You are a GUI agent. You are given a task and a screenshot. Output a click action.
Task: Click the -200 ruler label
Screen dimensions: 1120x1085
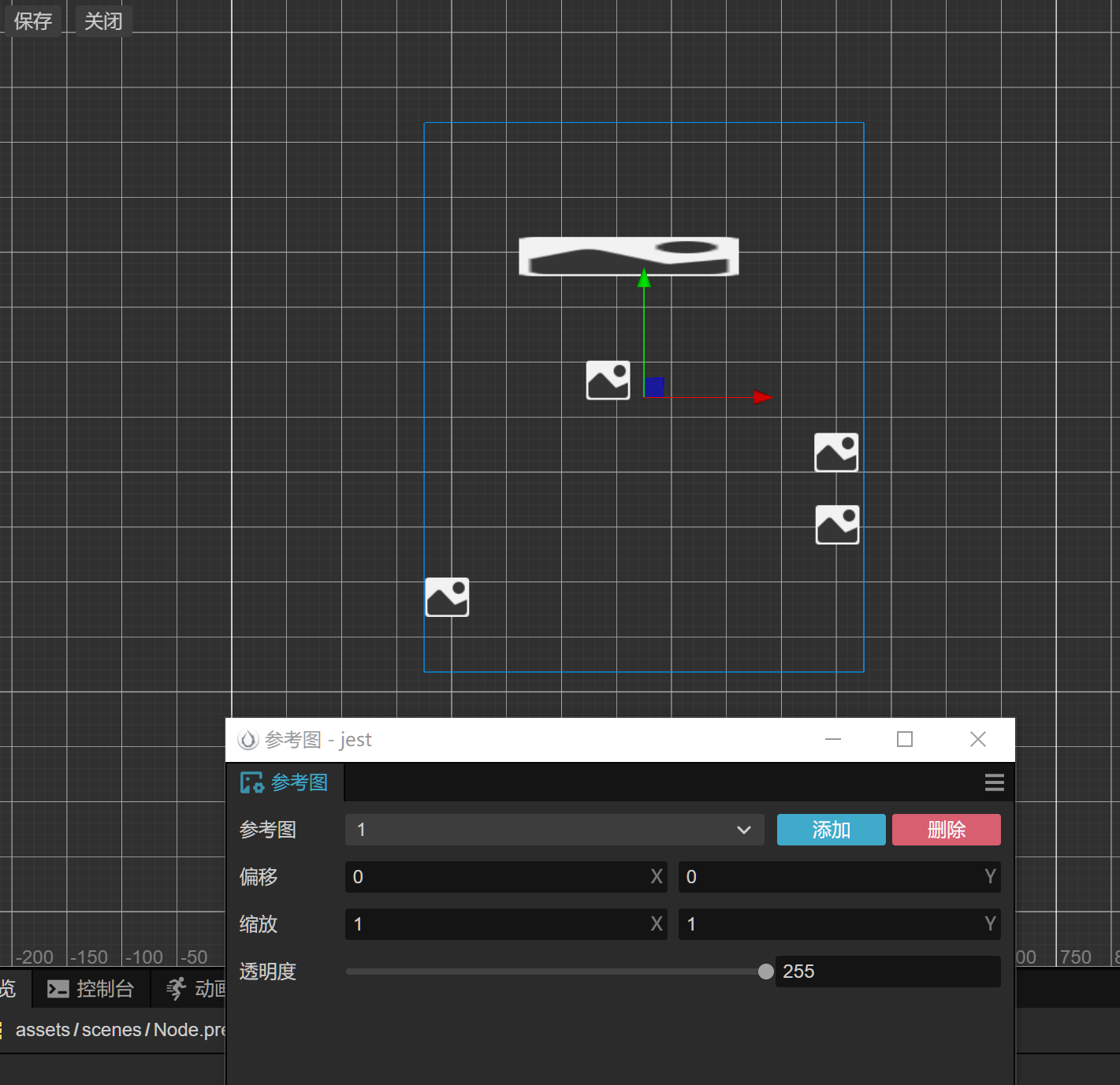coord(35,957)
